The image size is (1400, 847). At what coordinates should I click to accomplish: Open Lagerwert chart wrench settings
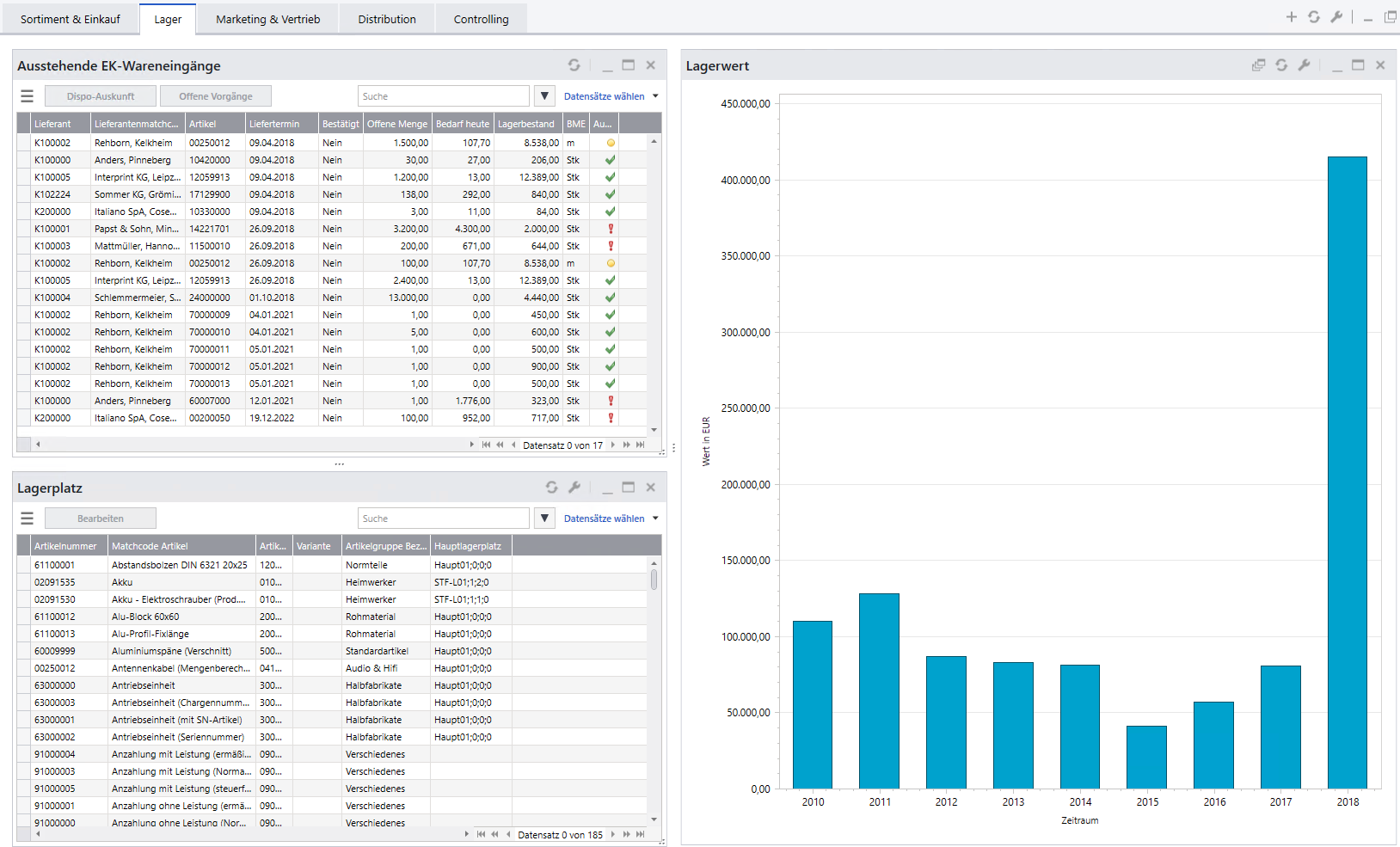pos(1304,65)
